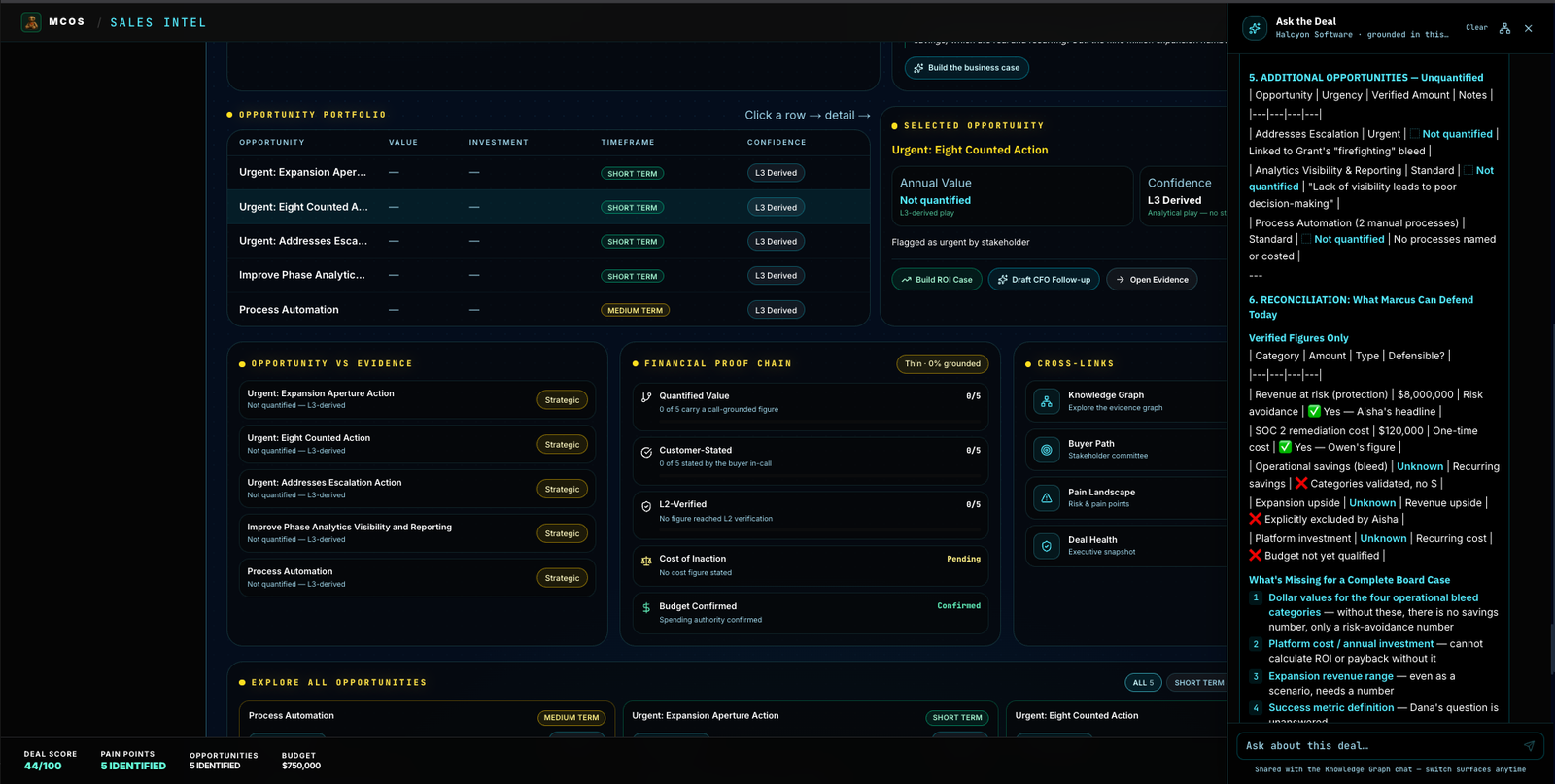Click the send message arrow icon
This screenshot has width=1555, height=784.
coord(1529,746)
